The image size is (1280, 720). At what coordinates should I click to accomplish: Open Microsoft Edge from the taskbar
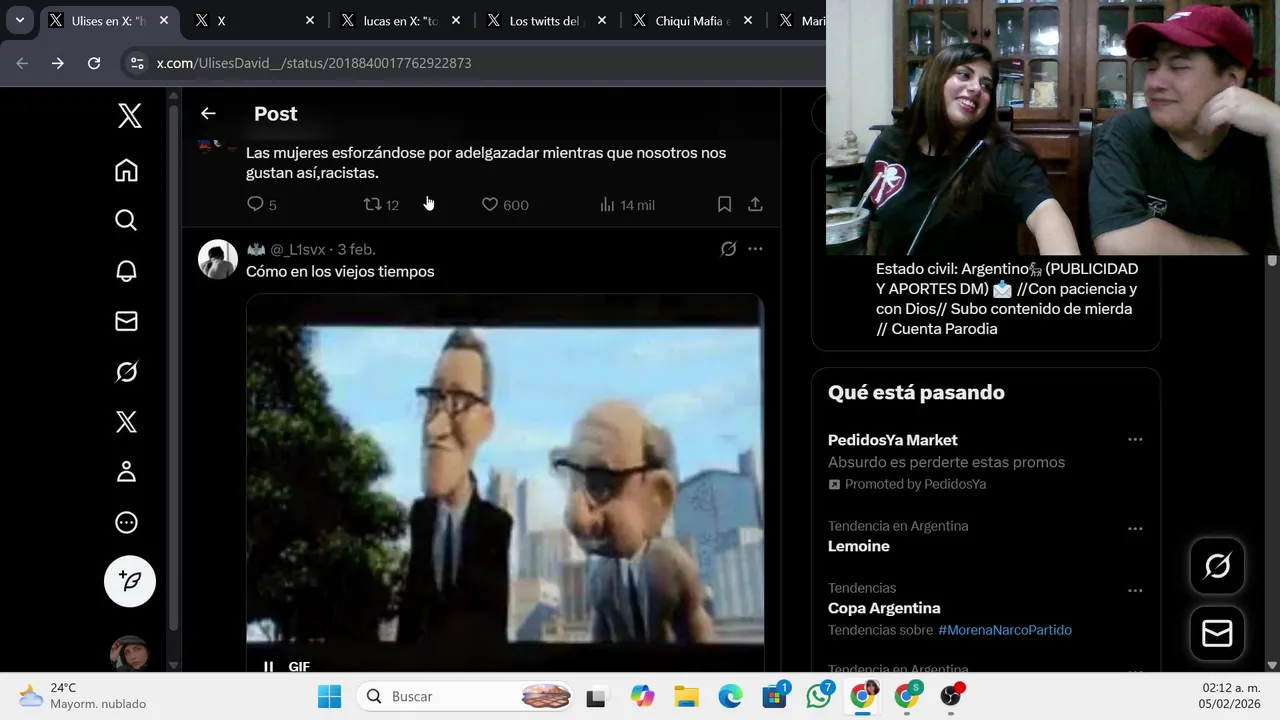point(731,697)
